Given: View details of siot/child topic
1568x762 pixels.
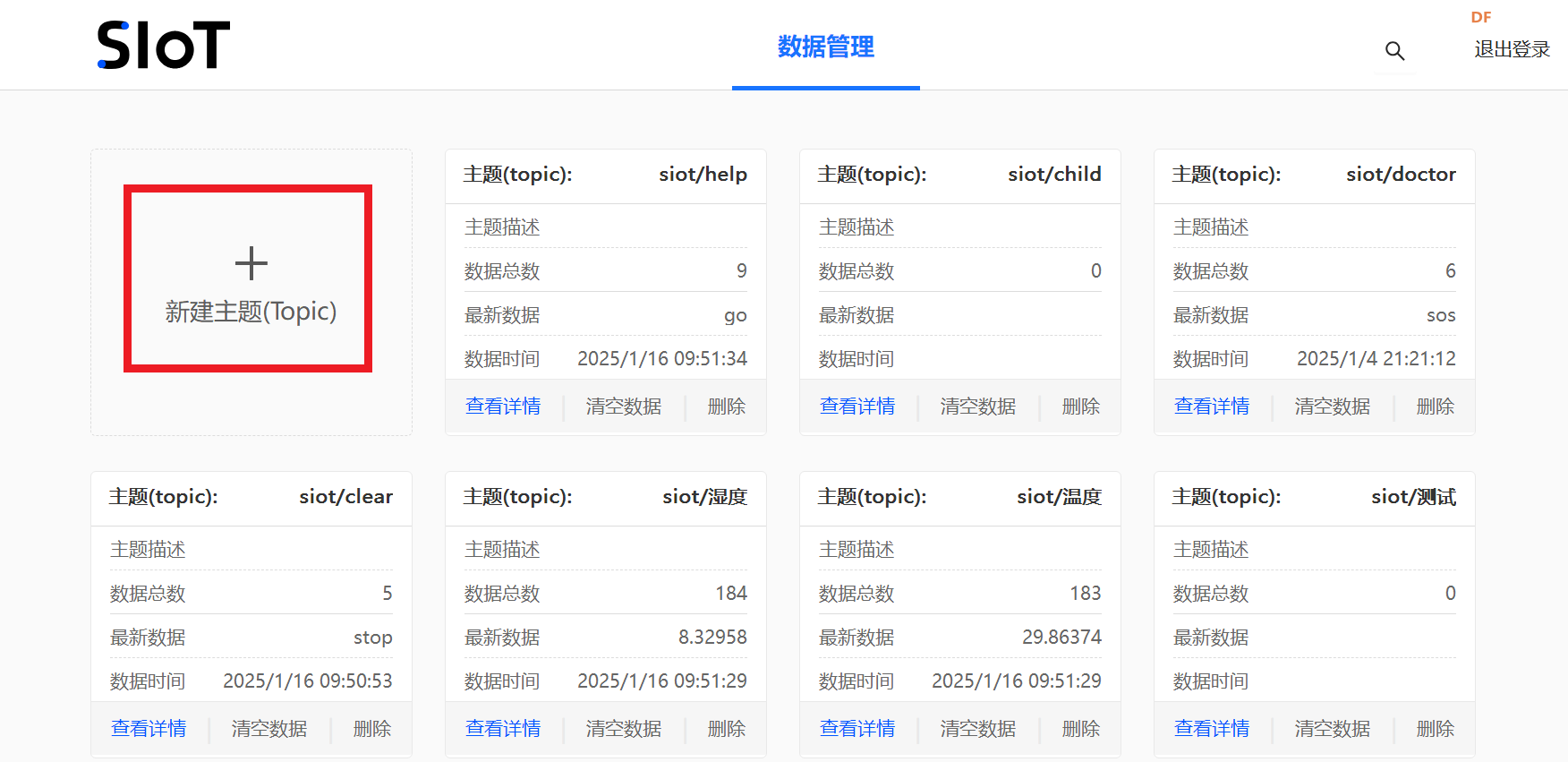Looking at the screenshot, I should 857,407.
